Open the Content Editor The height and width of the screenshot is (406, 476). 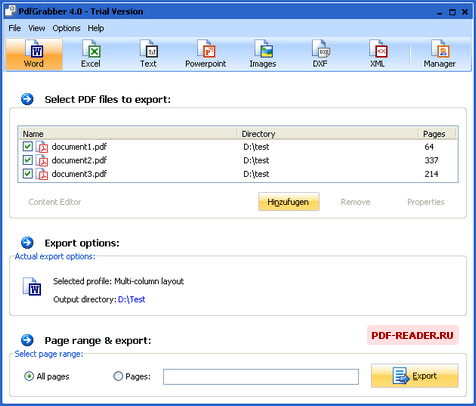(x=55, y=202)
